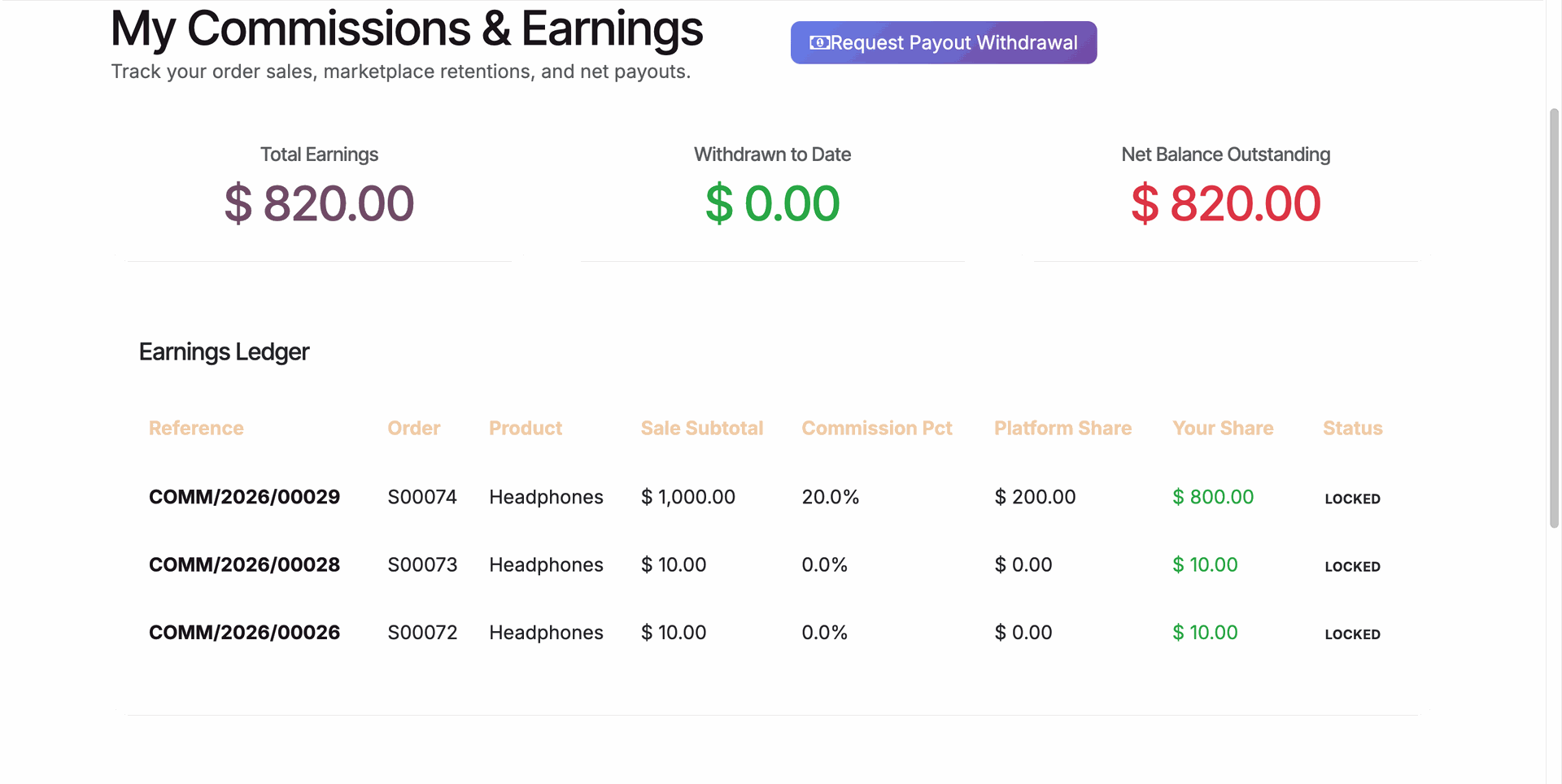
Task: Select $ 0.00 platform share for S00072
Action: [1023, 632]
